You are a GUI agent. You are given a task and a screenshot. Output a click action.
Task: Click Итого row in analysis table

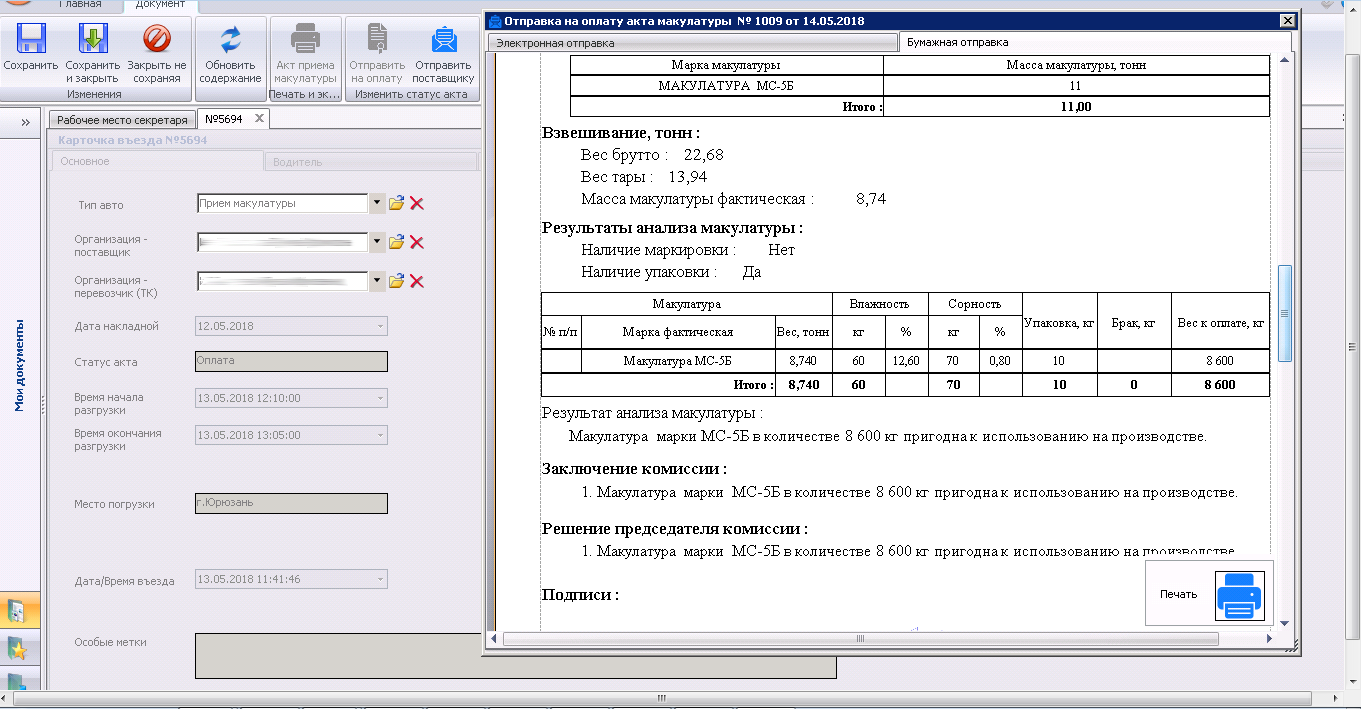[x=905, y=385]
